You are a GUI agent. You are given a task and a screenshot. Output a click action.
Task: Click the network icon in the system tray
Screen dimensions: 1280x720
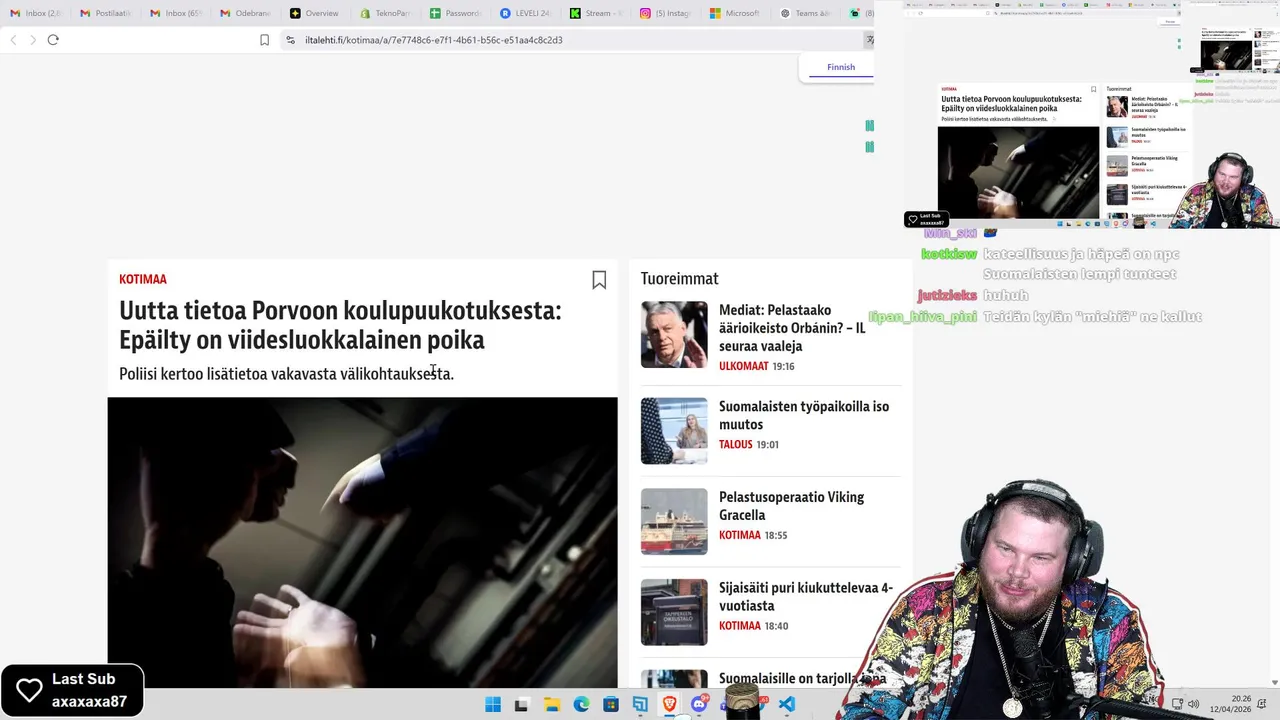point(1177,704)
